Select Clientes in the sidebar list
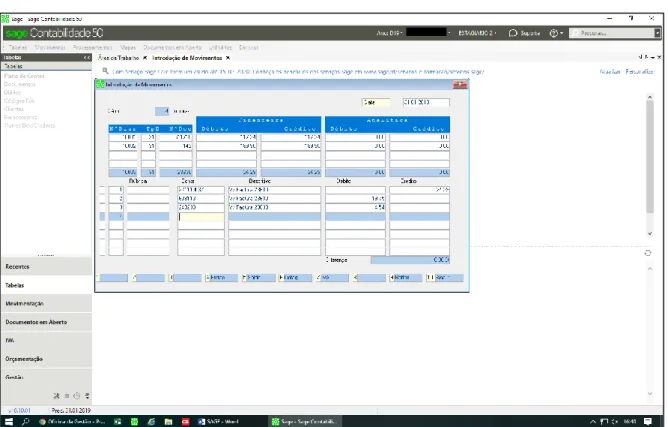 [x=14, y=109]
